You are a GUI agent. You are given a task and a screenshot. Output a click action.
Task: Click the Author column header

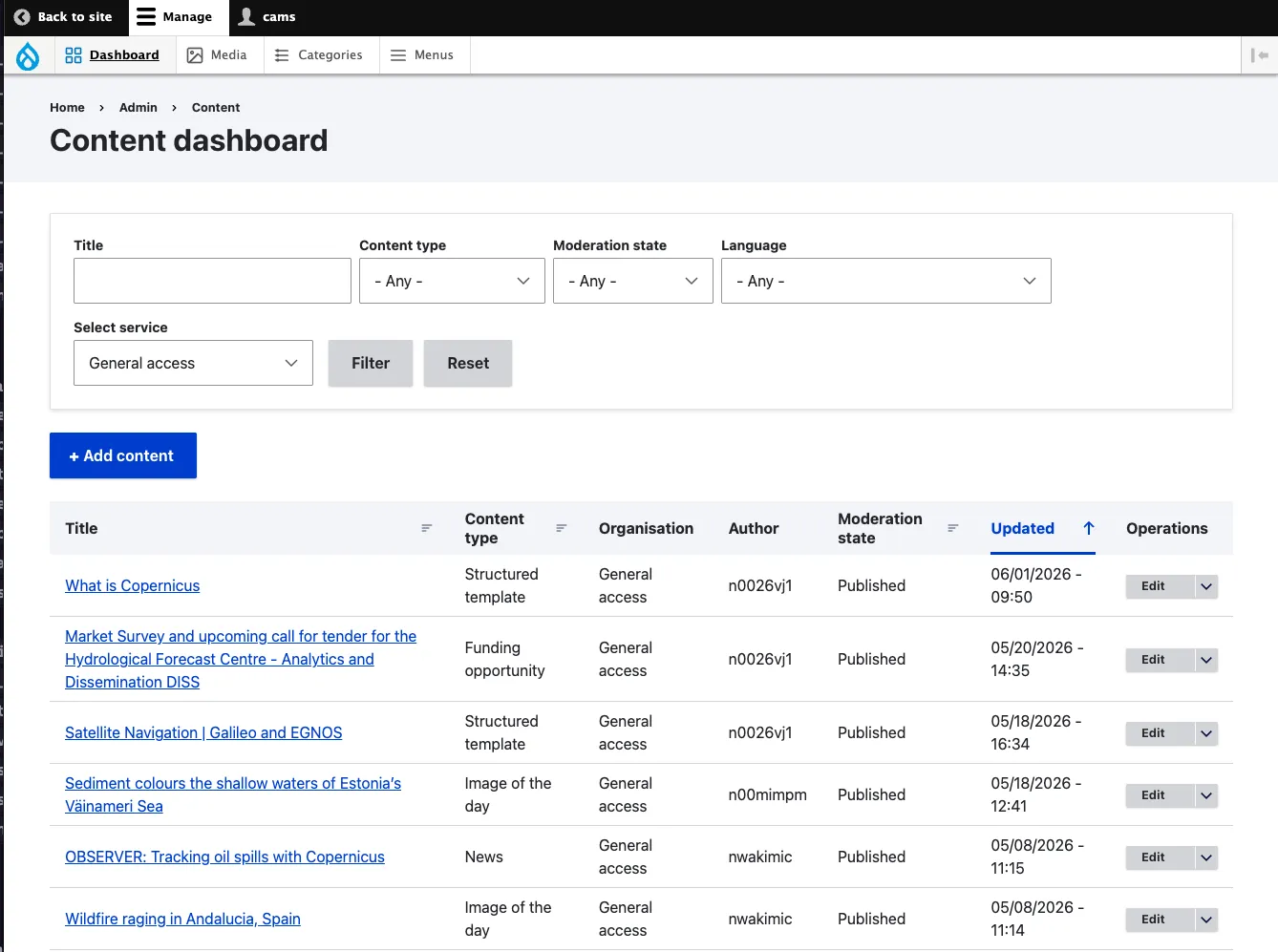754,528
